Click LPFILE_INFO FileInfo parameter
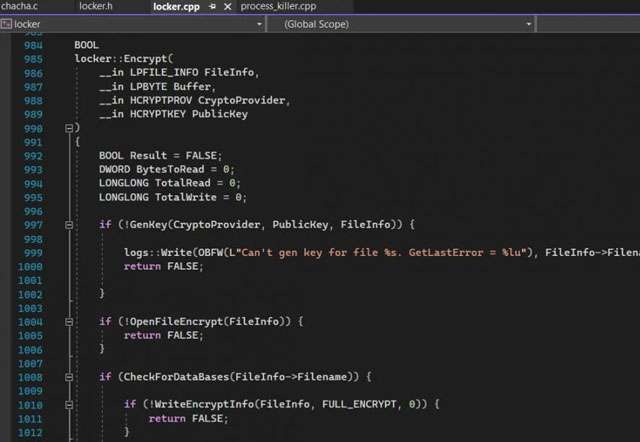This screenshot has width=640, height=442. 192,72
